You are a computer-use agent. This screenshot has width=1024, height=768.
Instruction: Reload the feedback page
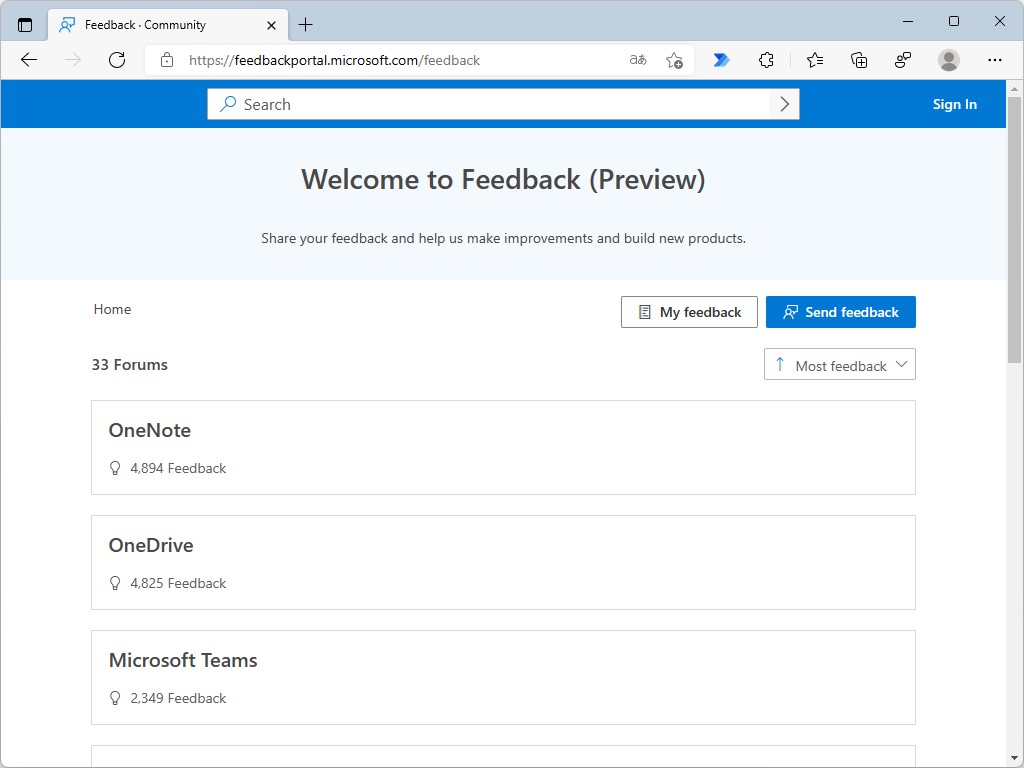pos(117,60)
